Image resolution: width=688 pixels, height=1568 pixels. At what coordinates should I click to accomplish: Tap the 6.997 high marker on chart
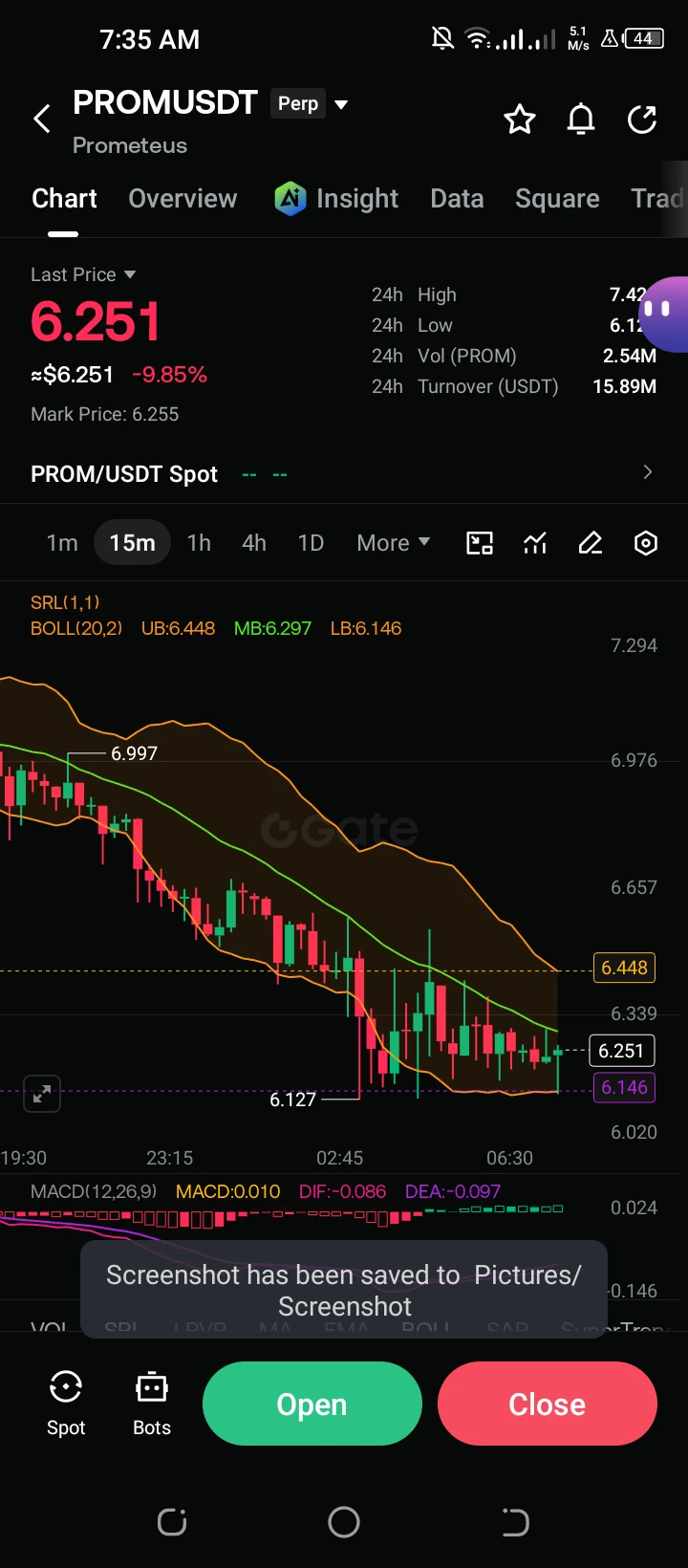pyautogui.click(x=134, y=753)
